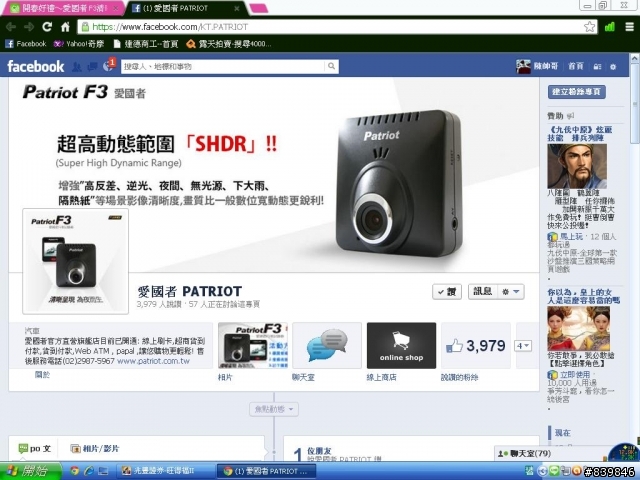The width and height of the screenshot is (640, 480).
Task: Open the chat room speech bubbles tile
Action: (327, 345)
